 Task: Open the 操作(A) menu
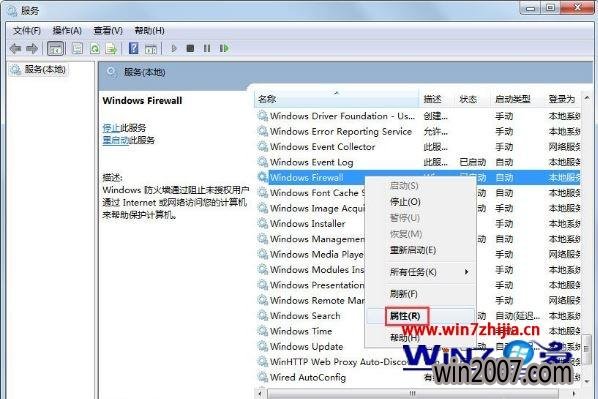[67, 31]
